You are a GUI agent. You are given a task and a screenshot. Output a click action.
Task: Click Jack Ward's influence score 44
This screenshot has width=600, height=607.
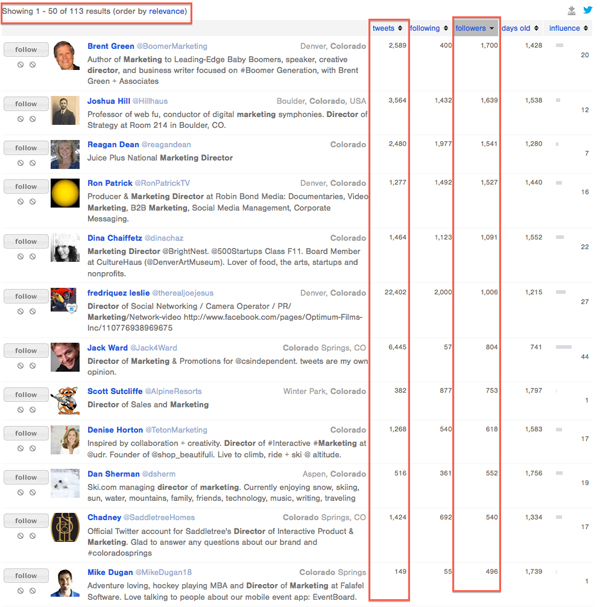(585, 357)
